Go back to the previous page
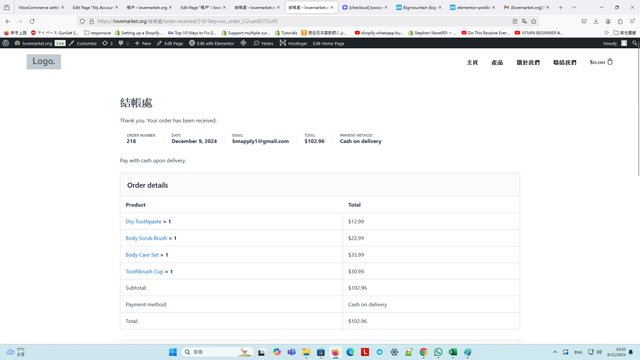The image size is (640, 360). 8,21
